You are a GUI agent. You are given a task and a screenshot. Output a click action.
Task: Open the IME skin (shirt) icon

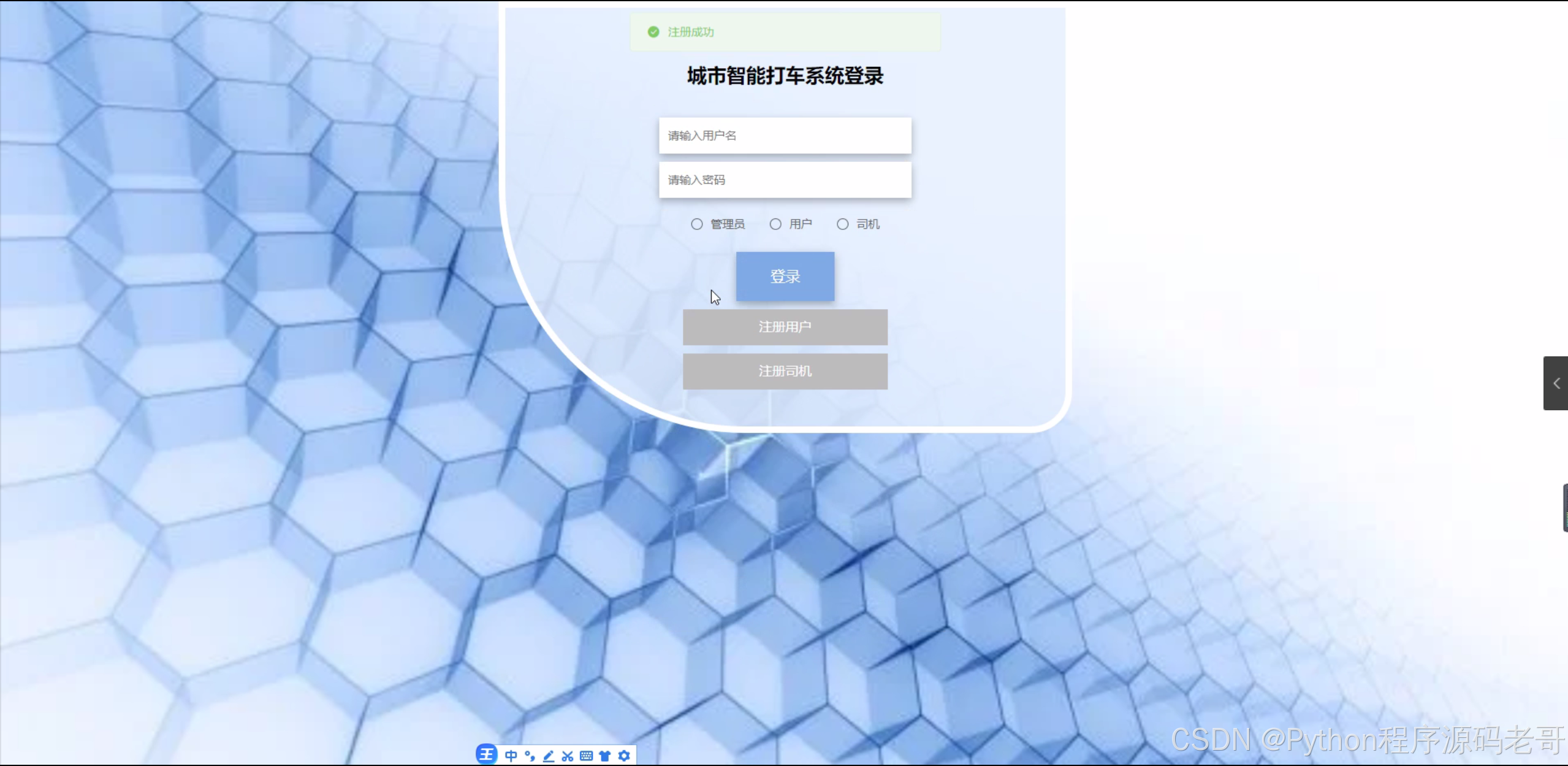coord(605,756)
